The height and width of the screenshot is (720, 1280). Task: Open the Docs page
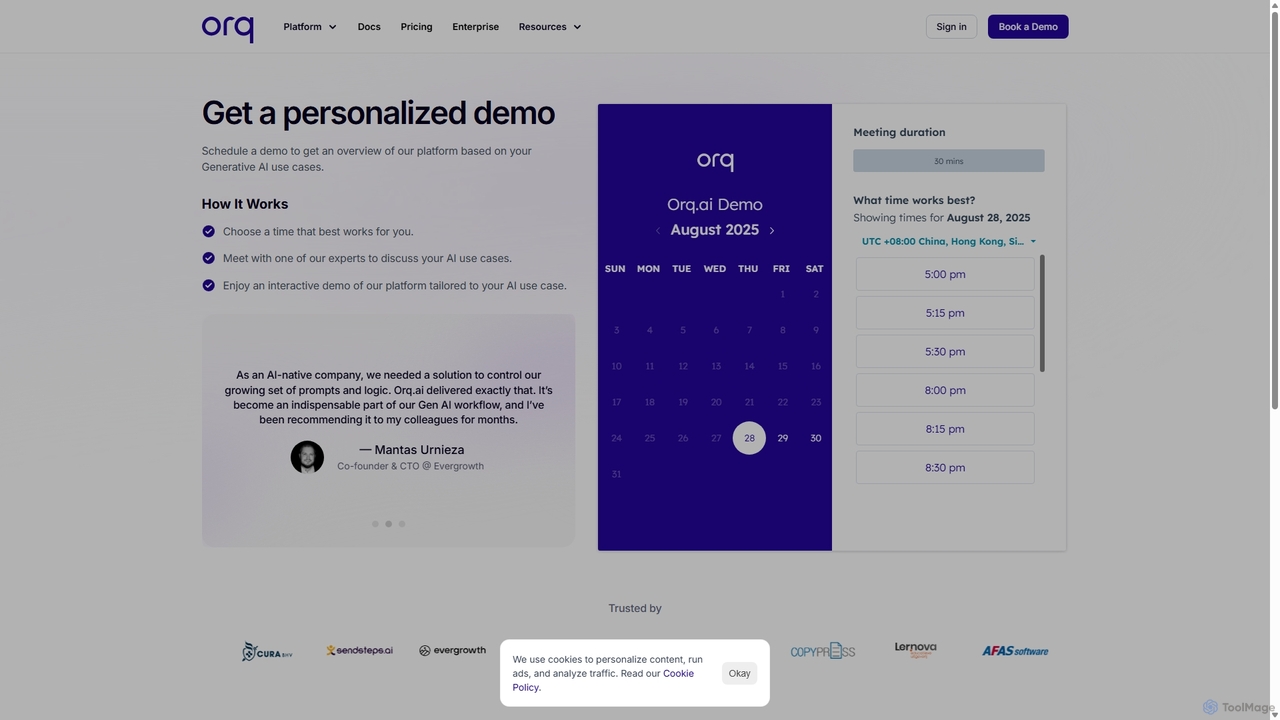pyautogui.click(x=369, y=27)
